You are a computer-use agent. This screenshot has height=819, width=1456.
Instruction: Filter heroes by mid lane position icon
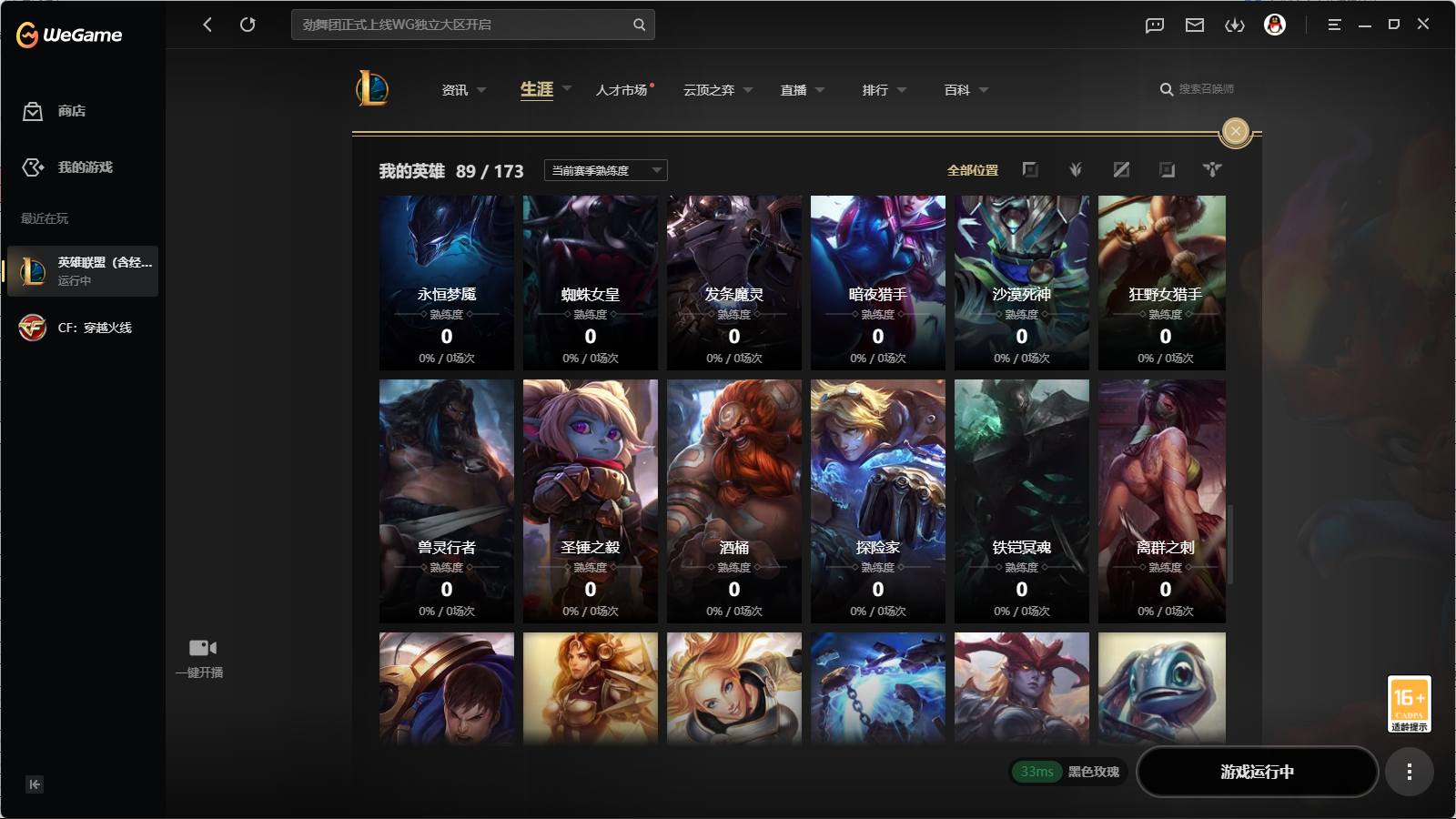click(x=1121, y=169)
